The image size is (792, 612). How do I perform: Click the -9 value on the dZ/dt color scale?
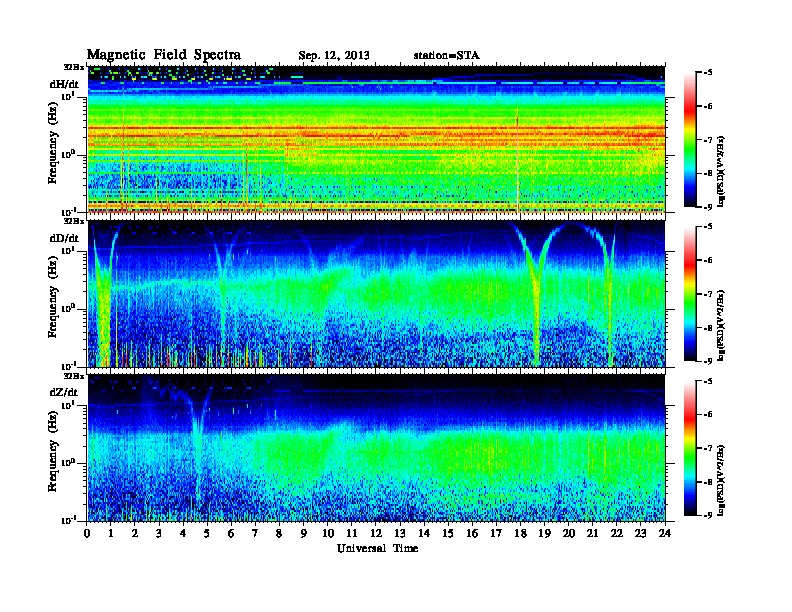click(708, 515)
